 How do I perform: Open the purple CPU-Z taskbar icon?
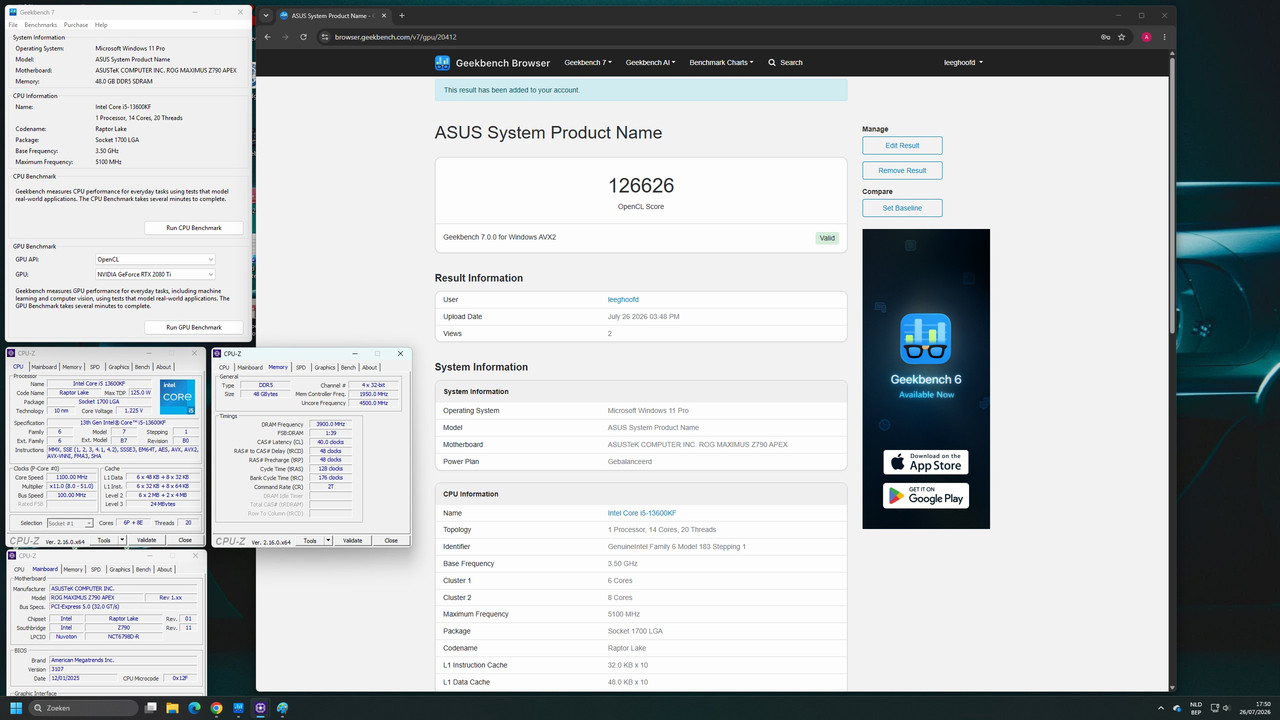point(261,708)
